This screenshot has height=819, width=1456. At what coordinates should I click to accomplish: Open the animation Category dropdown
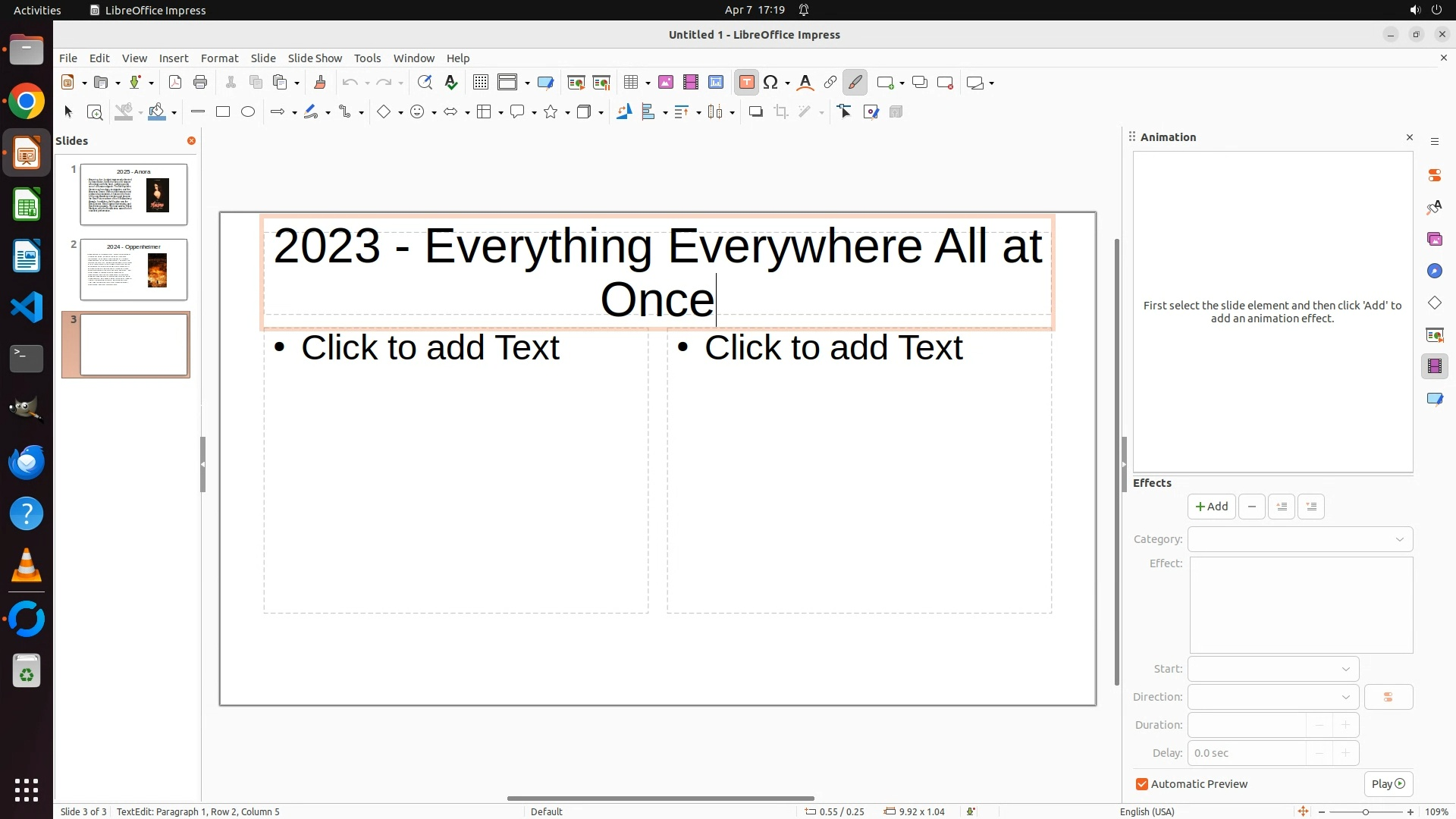(1300, 539)
